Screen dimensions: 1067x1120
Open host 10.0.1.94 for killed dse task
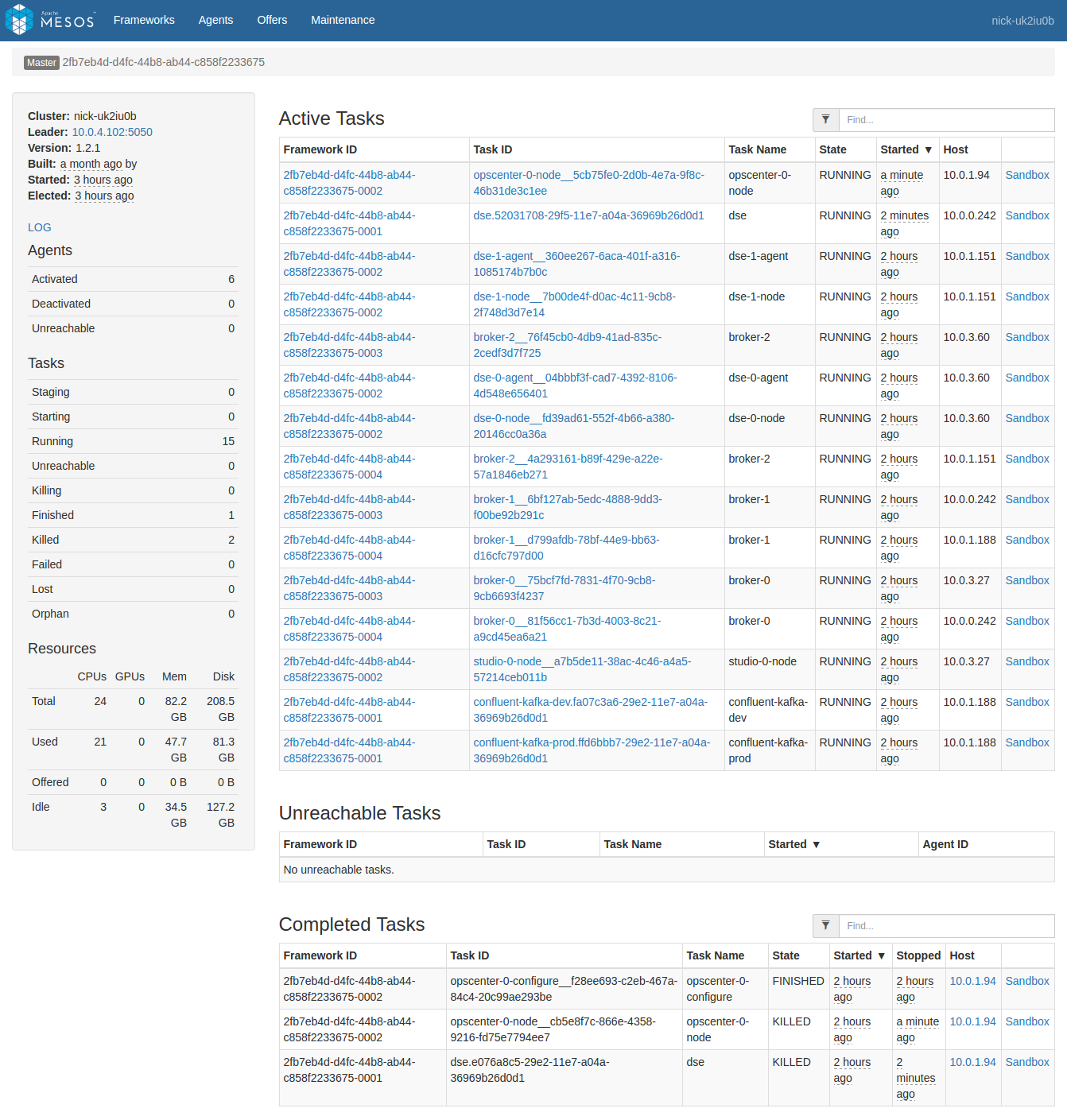973,1062
